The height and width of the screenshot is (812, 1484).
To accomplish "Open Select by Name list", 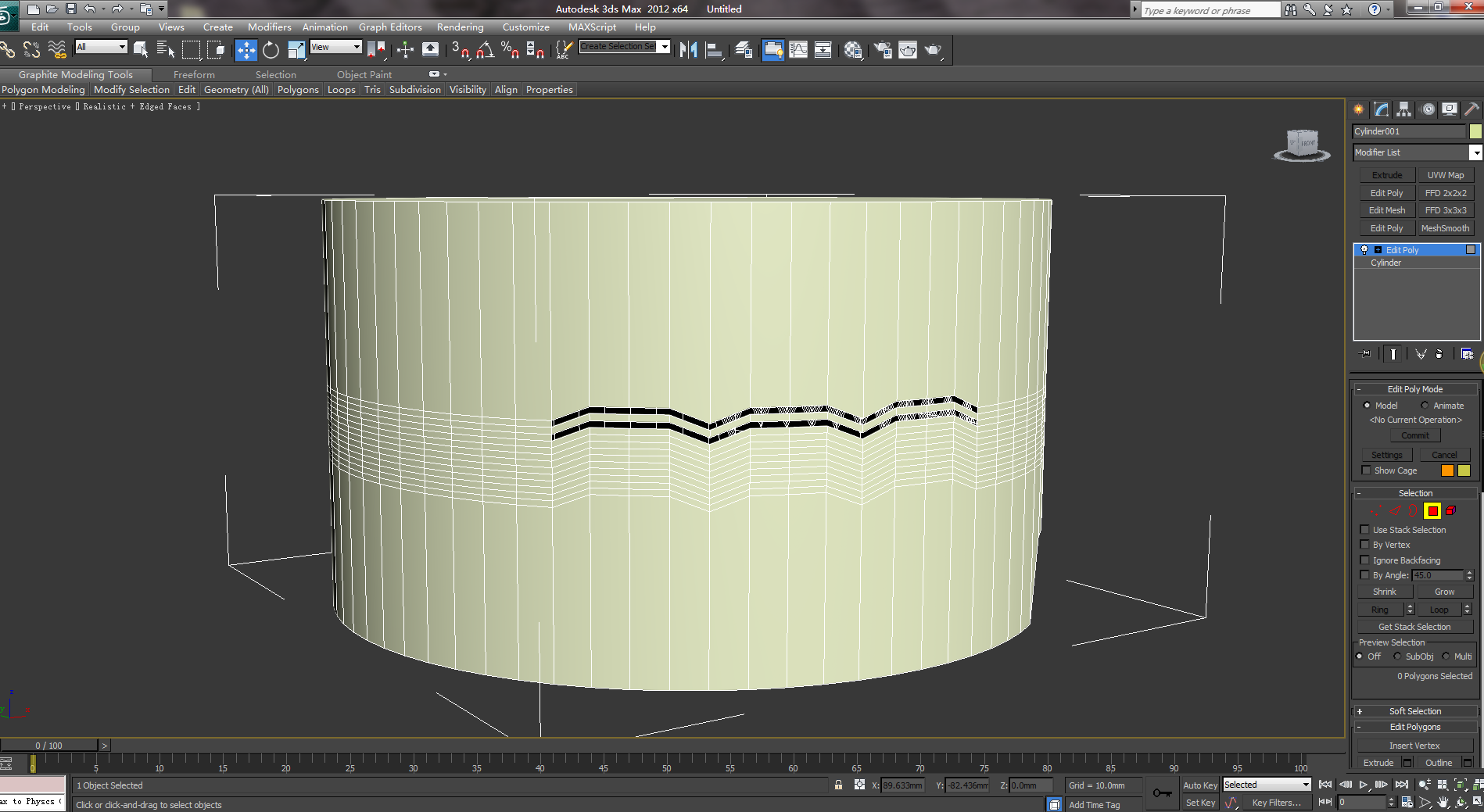I will pos(165,50).
